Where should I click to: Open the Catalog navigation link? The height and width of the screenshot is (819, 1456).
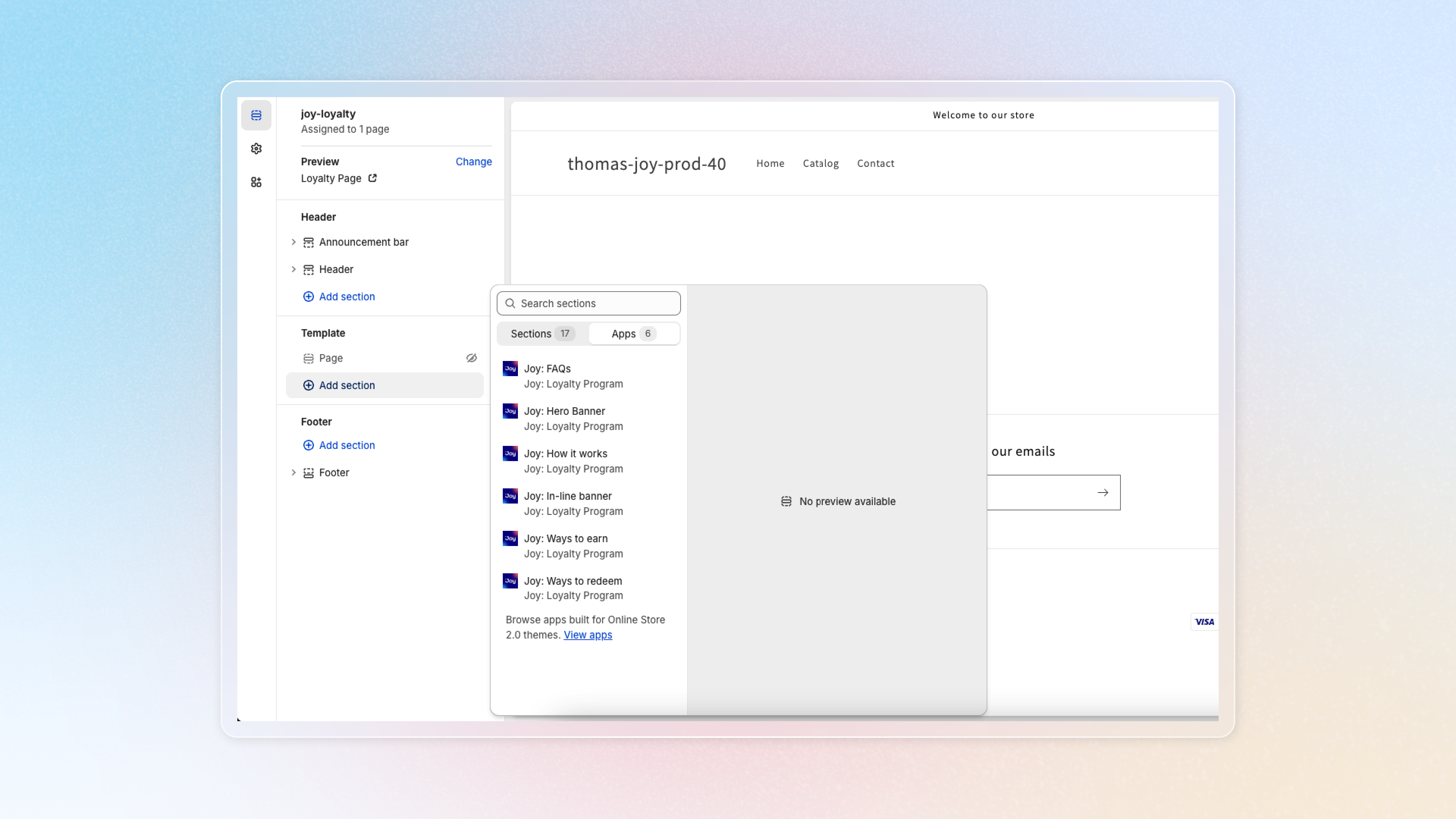820,163
